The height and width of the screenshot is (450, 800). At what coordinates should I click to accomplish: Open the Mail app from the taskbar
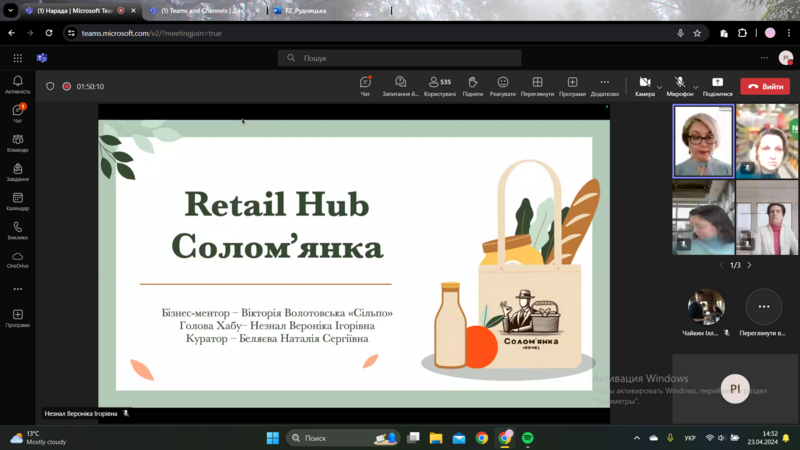click(x=459, y=438)
